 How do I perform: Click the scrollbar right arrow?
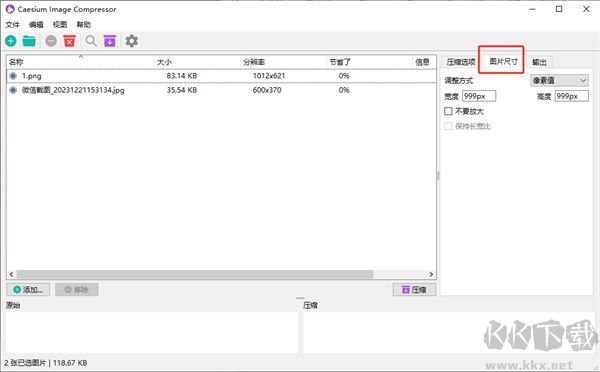pyautogui.click(x=431, y=274)
